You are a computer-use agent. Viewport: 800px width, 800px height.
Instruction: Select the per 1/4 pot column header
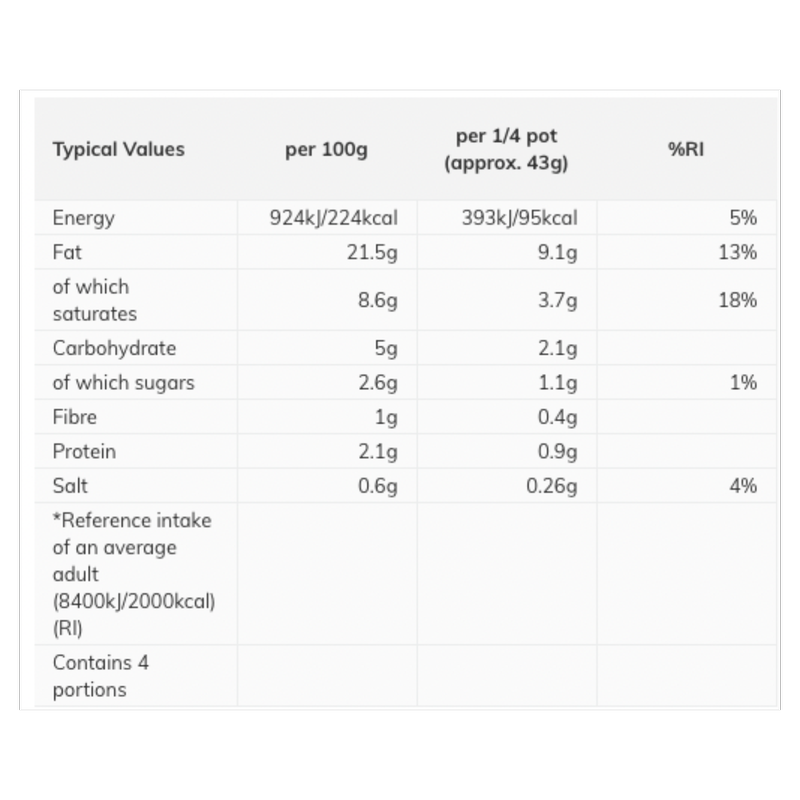[505, 150]
